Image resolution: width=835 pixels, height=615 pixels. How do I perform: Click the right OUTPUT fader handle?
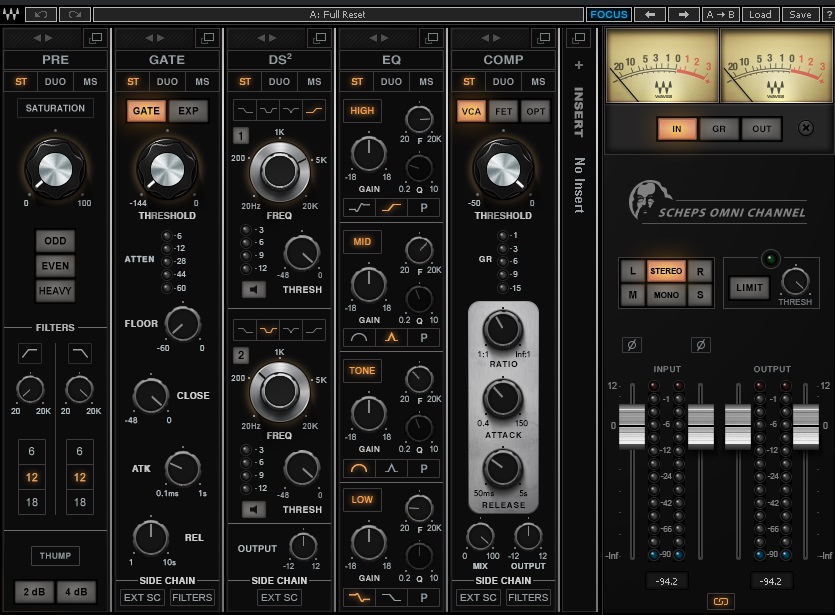click(x=806, y=425)
